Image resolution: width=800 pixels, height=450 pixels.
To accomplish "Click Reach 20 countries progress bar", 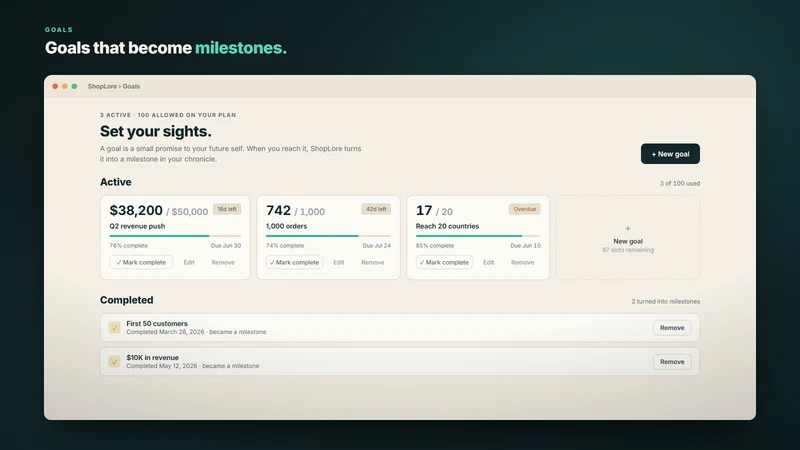I will (x=478, y=236).
